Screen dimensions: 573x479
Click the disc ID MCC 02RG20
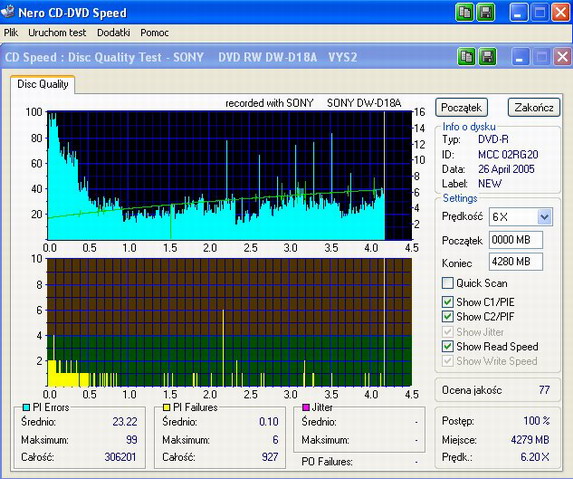point(508,155)
